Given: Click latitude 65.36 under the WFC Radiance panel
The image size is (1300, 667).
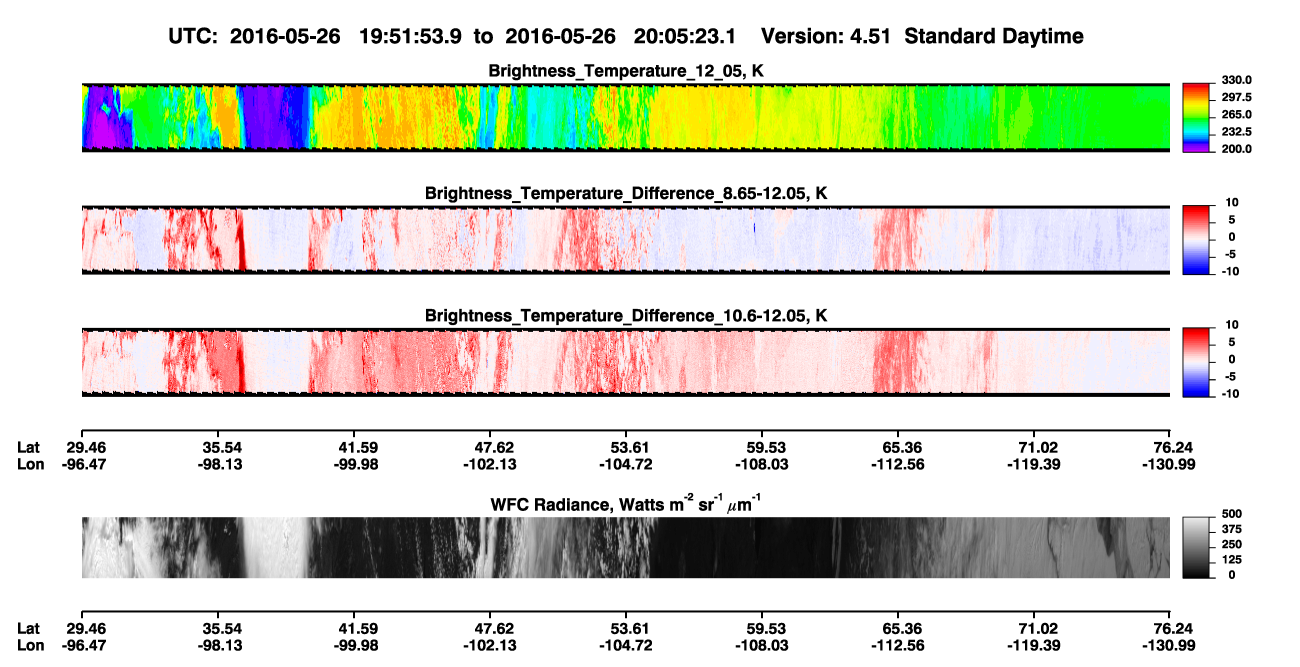Looking at the screenshot, I should pyautogui.click(x=899, y=629).
